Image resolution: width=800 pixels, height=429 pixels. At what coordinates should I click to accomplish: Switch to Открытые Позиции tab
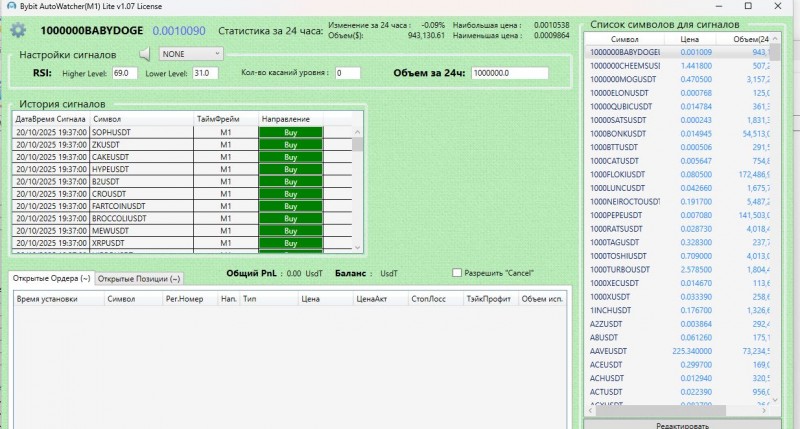[139, 279]
